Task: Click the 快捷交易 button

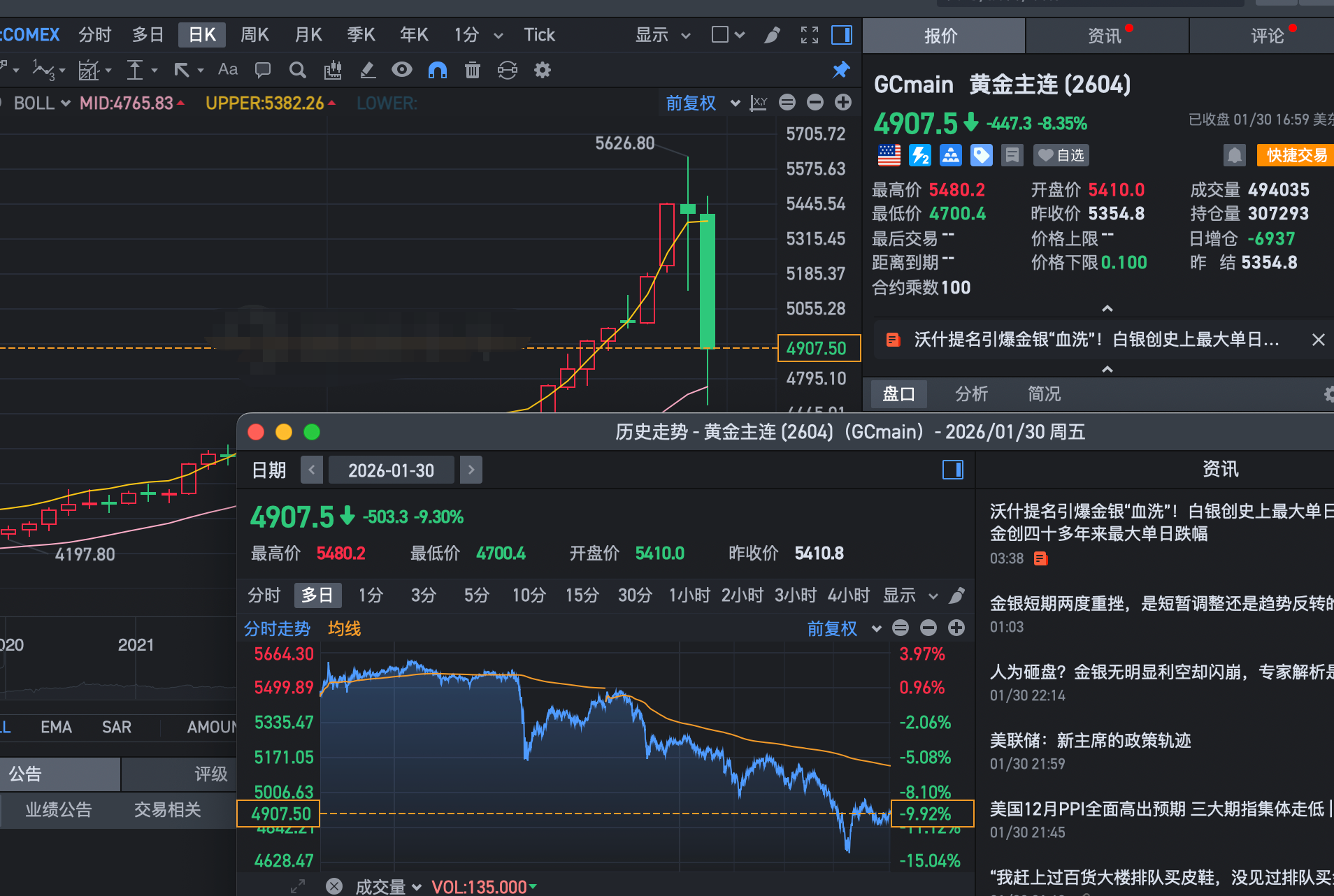Action: tap(1296, 155)
